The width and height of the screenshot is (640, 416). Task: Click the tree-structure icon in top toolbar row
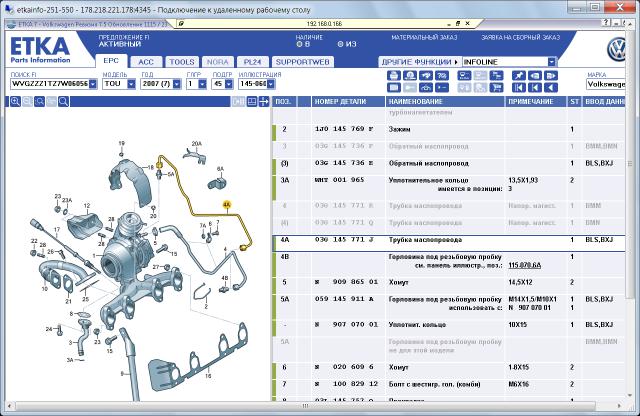[496, 76]
